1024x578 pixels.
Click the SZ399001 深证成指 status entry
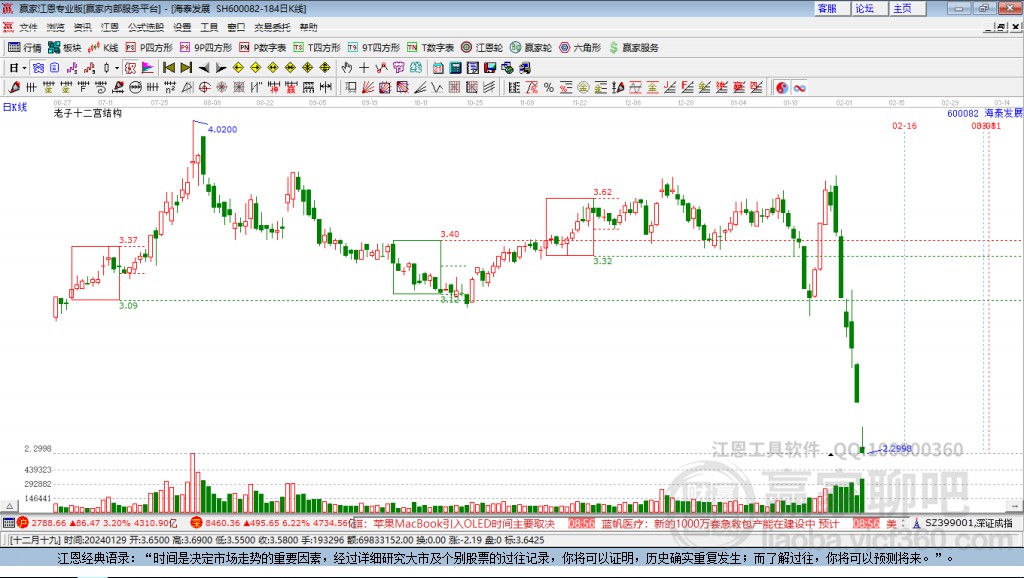(x=968, y=523)
